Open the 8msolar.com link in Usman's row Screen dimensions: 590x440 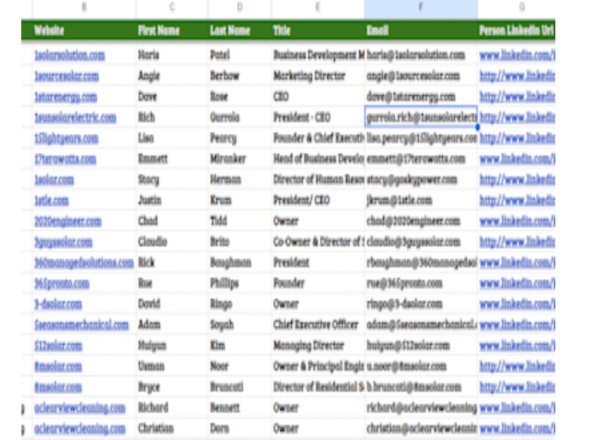(x=58, y=366)
